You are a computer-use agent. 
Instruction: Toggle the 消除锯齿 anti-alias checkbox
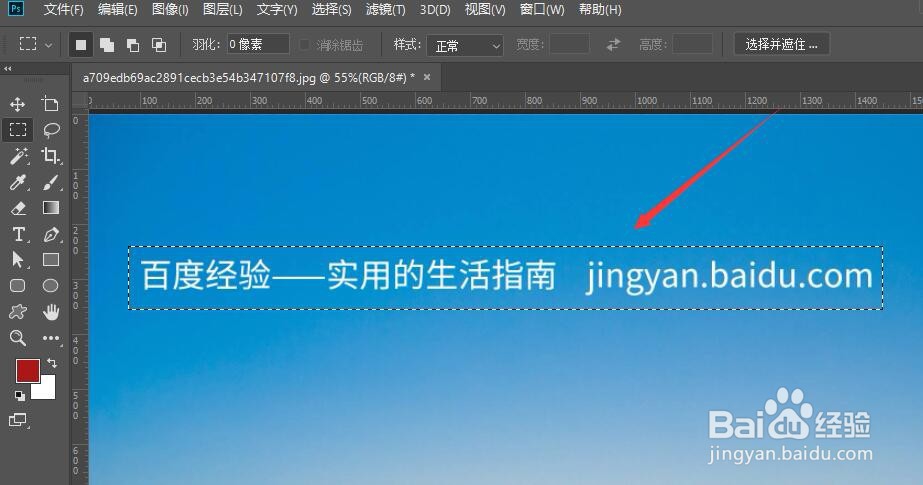tap(304, 45)
